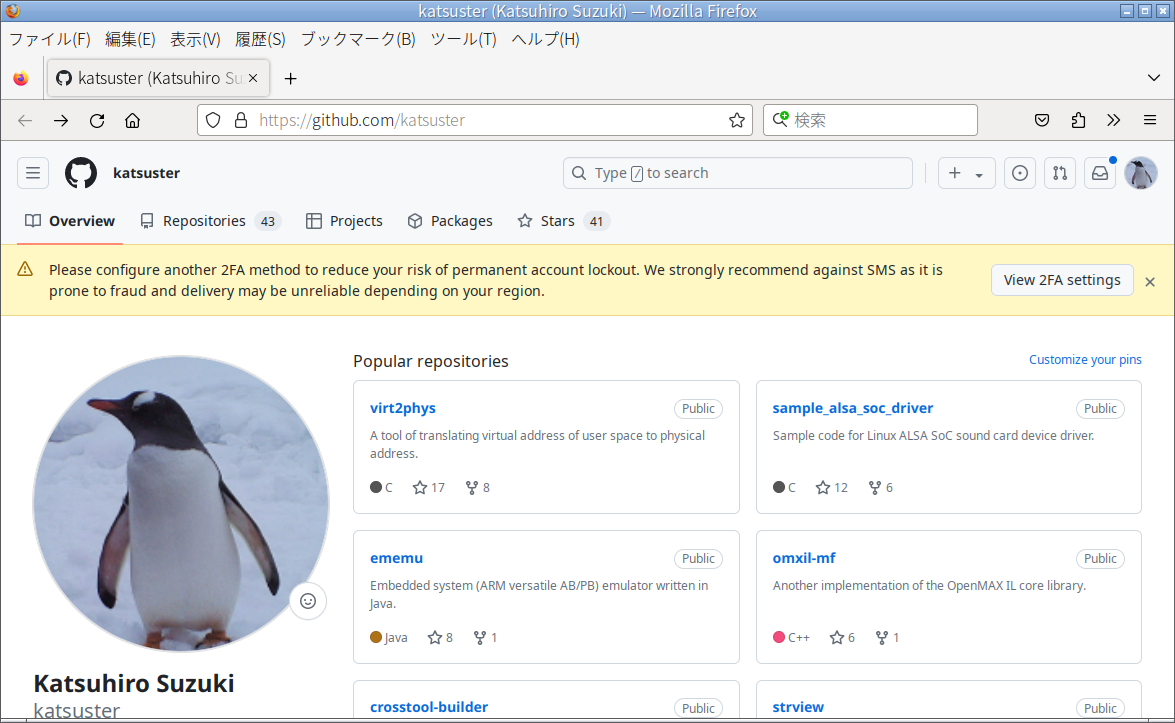Open 表示(V) menu
Image resolution: width=1175 pixels, height=723 pixels.
click(x=195, y=39)
